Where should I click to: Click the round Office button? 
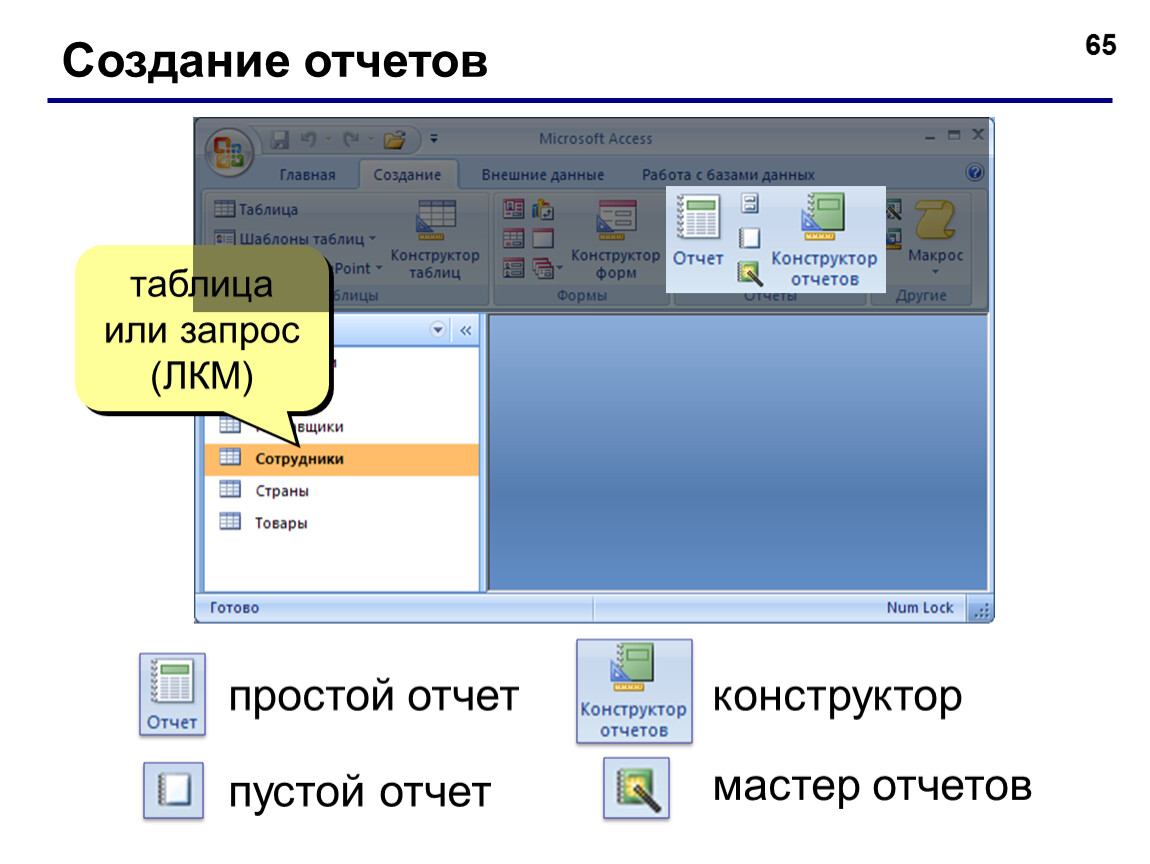pos(228,153)
